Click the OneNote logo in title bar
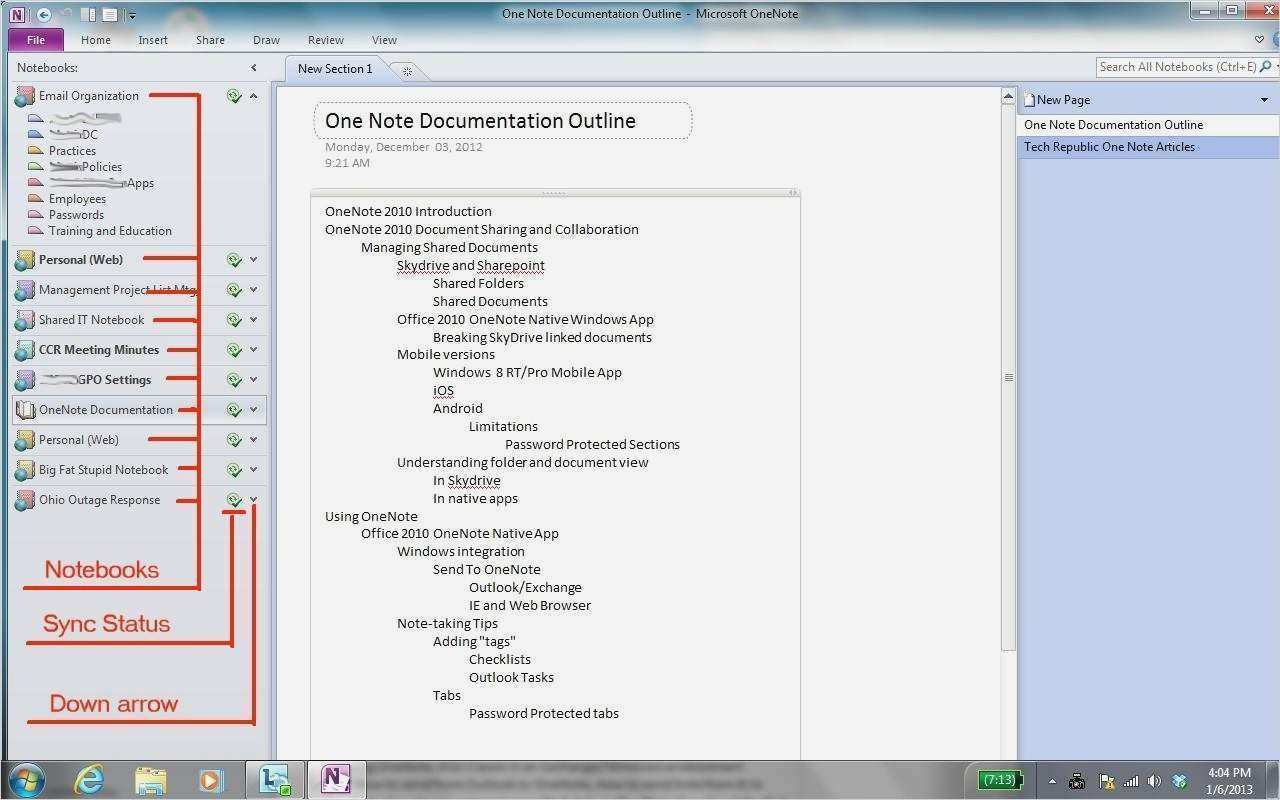This screenshot has width=1280, height=800. click(x=17, y=15)
